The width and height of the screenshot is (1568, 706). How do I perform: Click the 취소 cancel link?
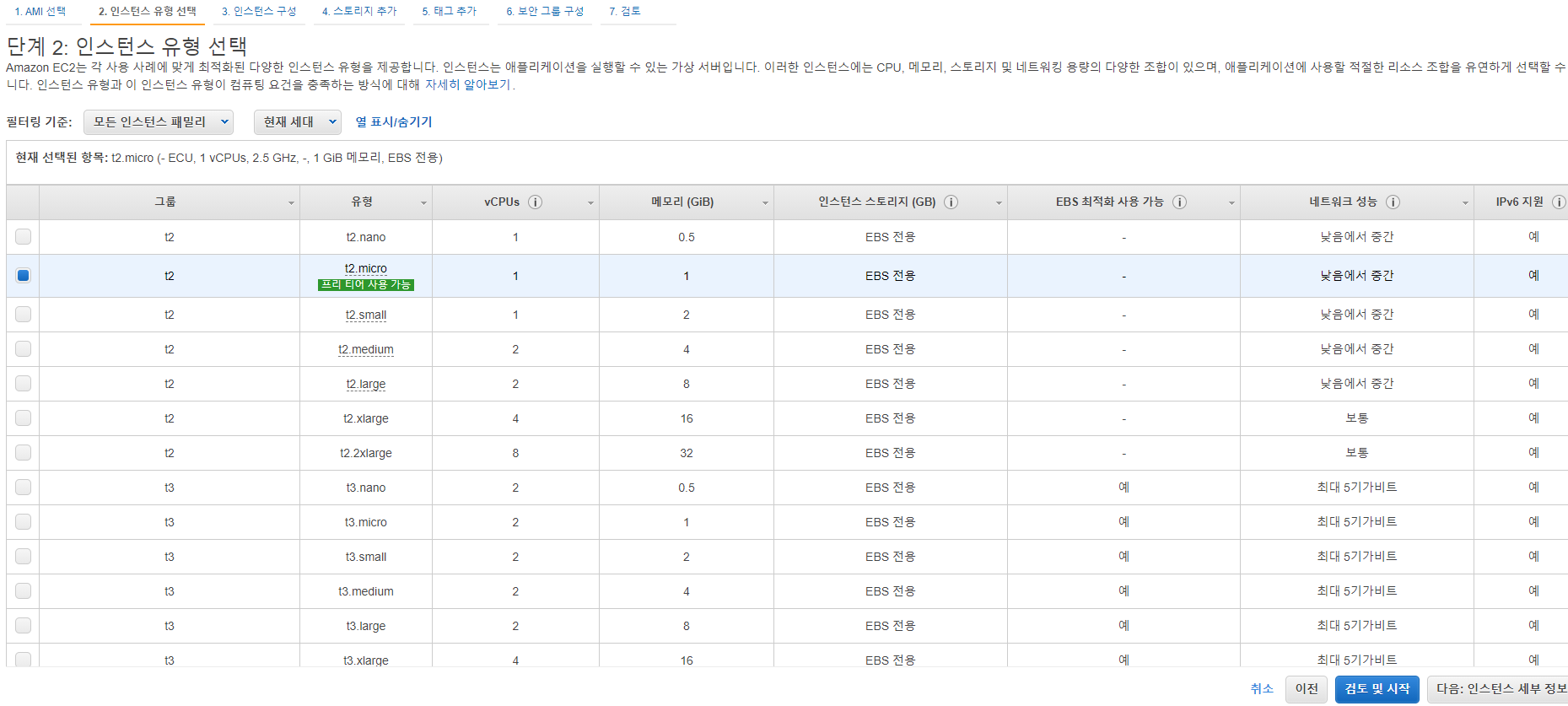tap(1262, 688)
